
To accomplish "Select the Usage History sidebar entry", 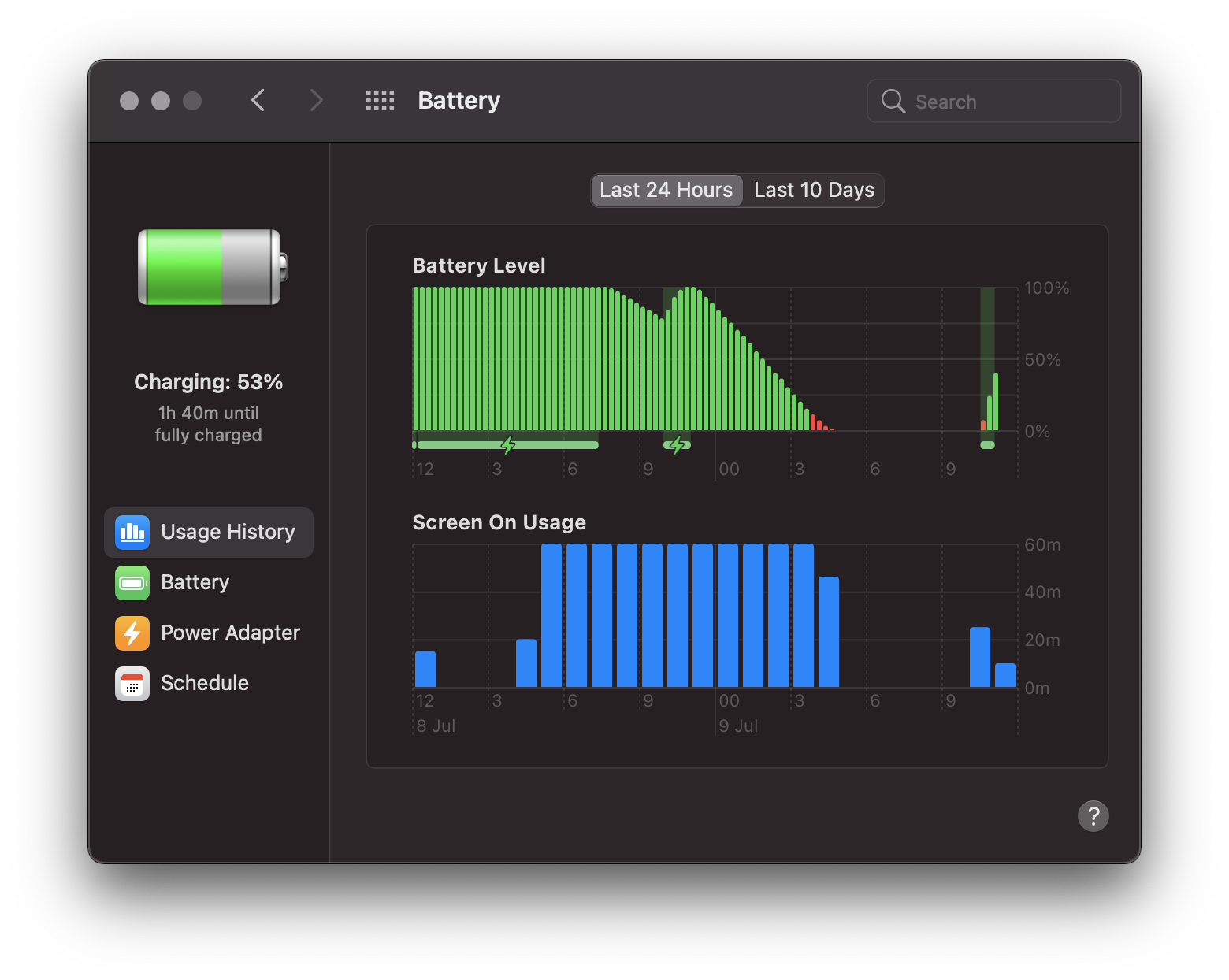I will click(227, 532).
